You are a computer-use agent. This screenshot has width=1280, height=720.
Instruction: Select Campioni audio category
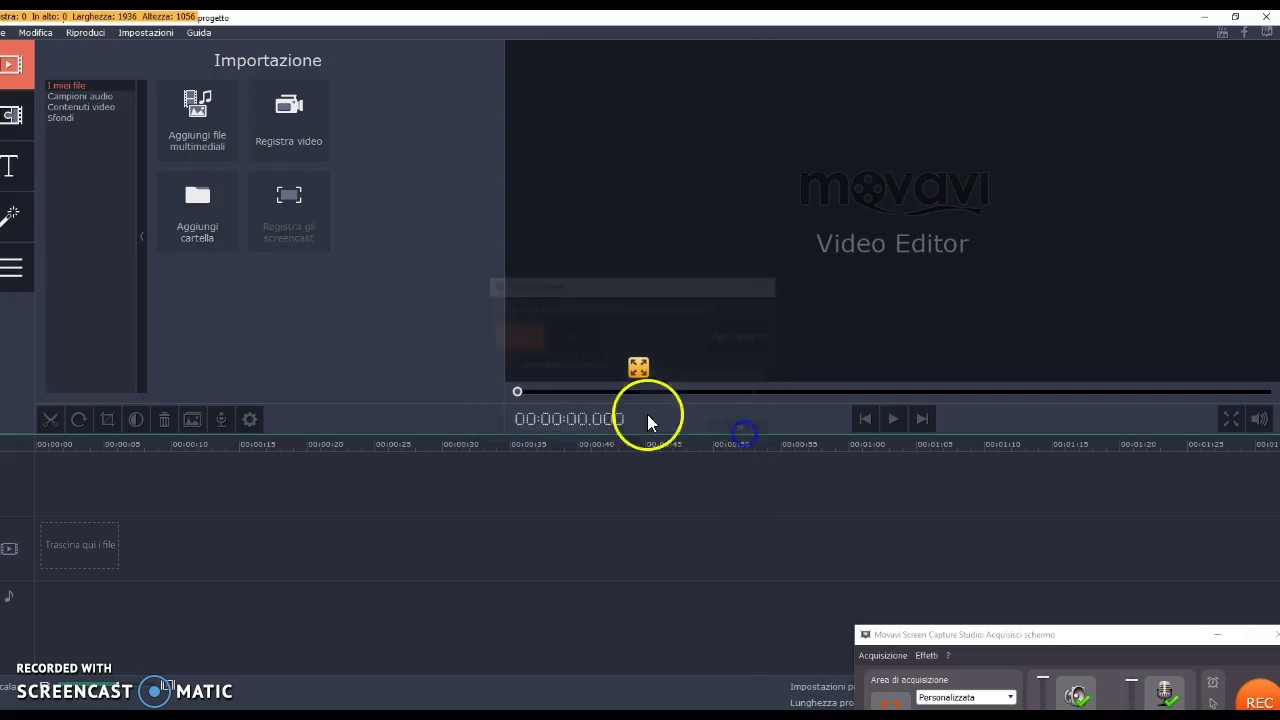[80, 96]
